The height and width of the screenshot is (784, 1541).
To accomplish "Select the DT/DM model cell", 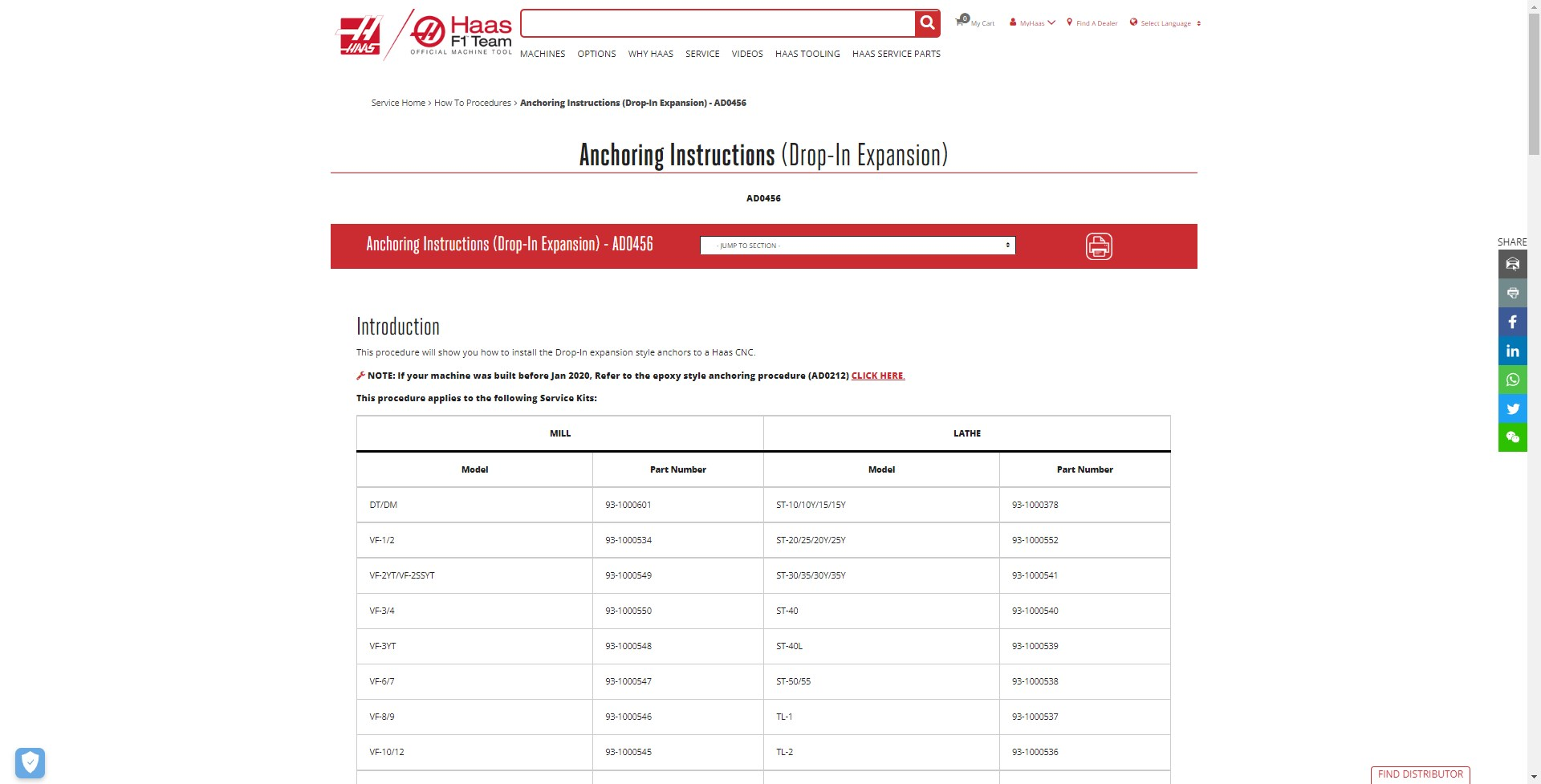I will (x=474, y=505).
